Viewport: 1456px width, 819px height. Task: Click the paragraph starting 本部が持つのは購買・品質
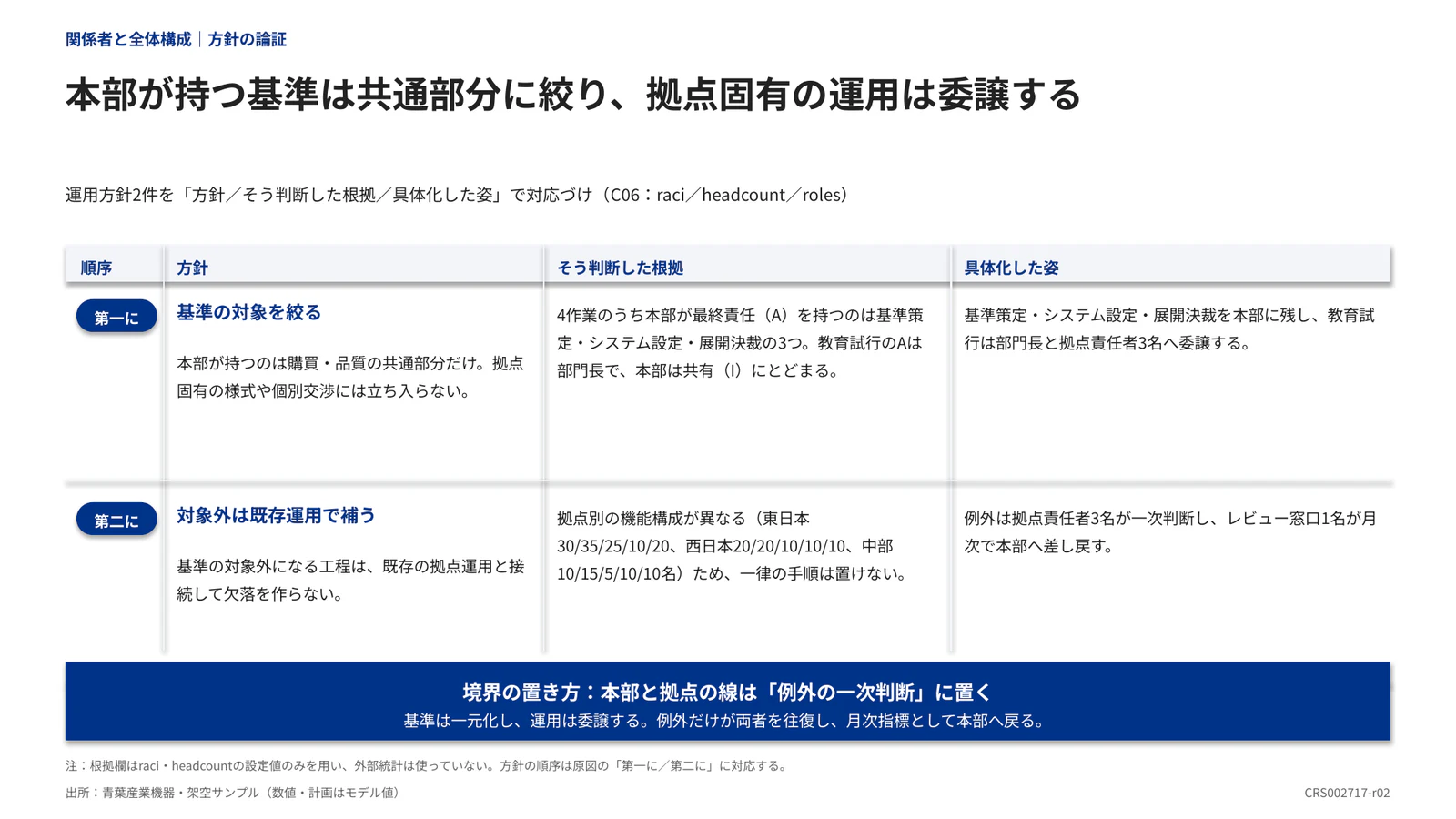tap(350, 377)
